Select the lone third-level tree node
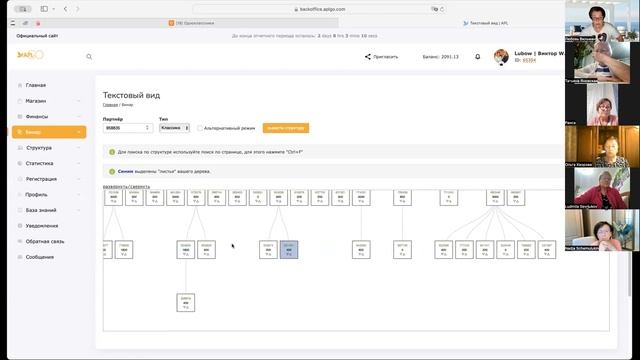 click(186, 302)
